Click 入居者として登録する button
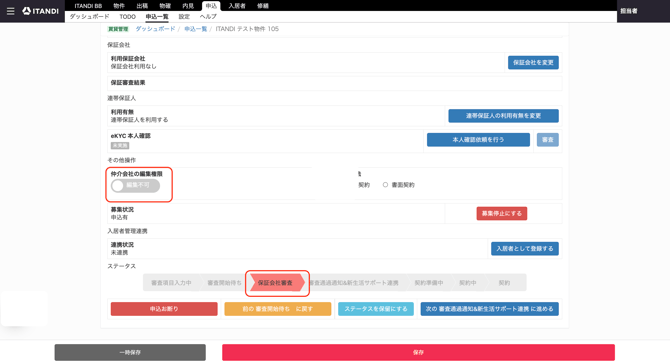Screen dimensions: 670x364 (525, 249)
